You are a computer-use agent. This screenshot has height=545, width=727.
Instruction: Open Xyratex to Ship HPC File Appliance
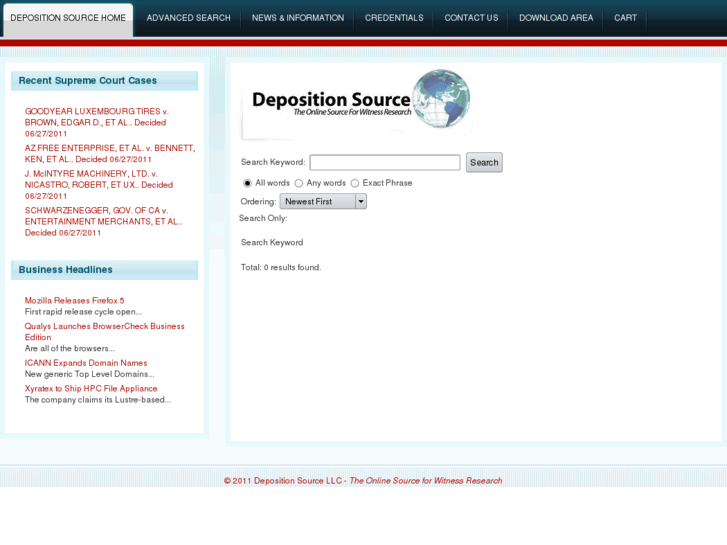[91, 389]
